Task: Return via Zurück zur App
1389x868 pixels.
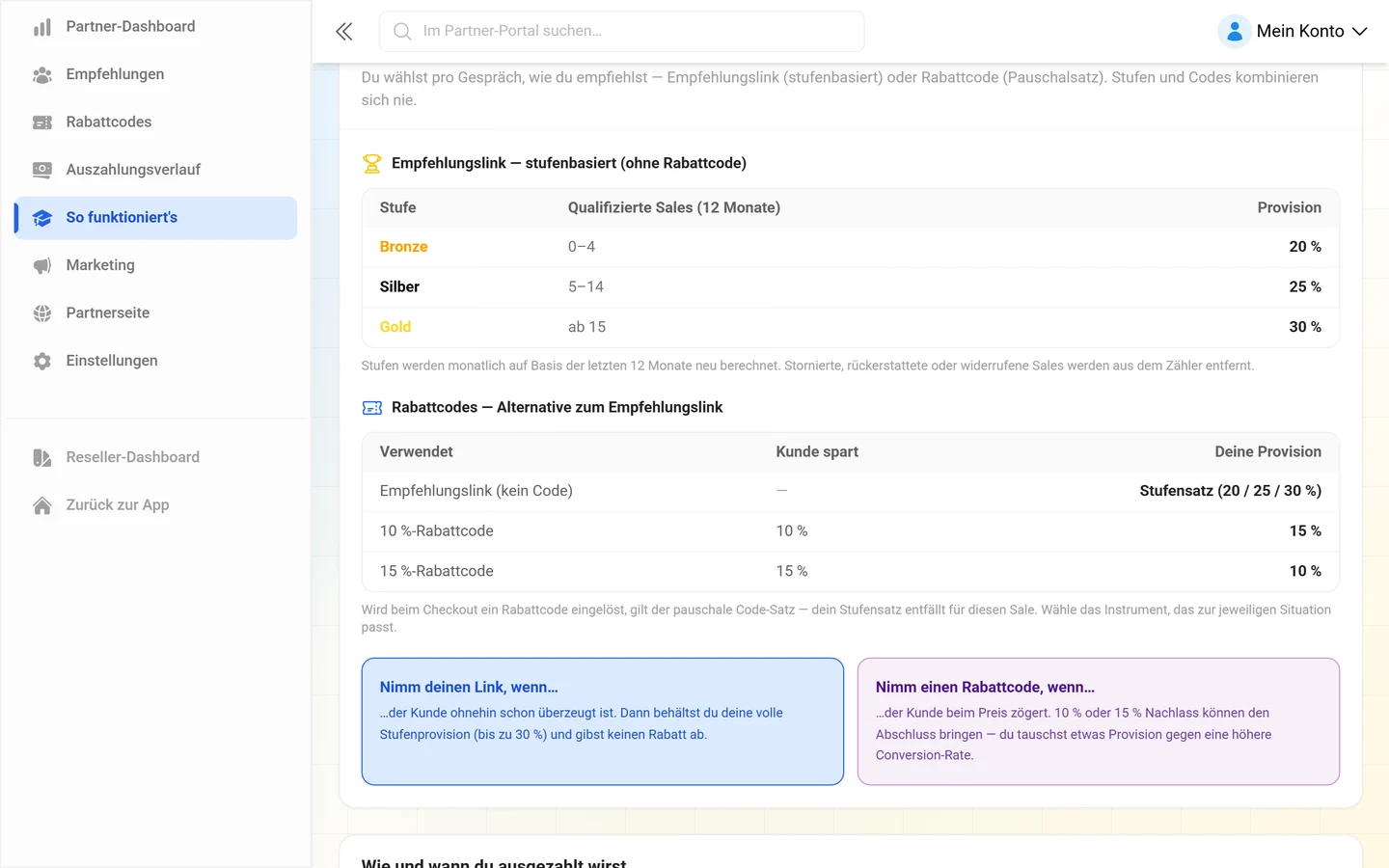Action: [155, 505]
